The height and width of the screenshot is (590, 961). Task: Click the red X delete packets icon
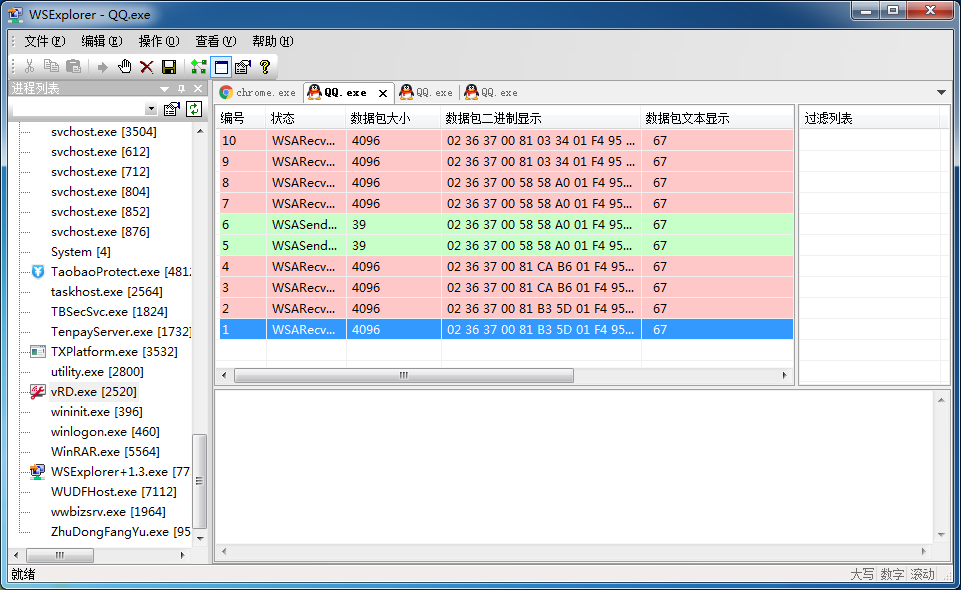coord(146,67)
